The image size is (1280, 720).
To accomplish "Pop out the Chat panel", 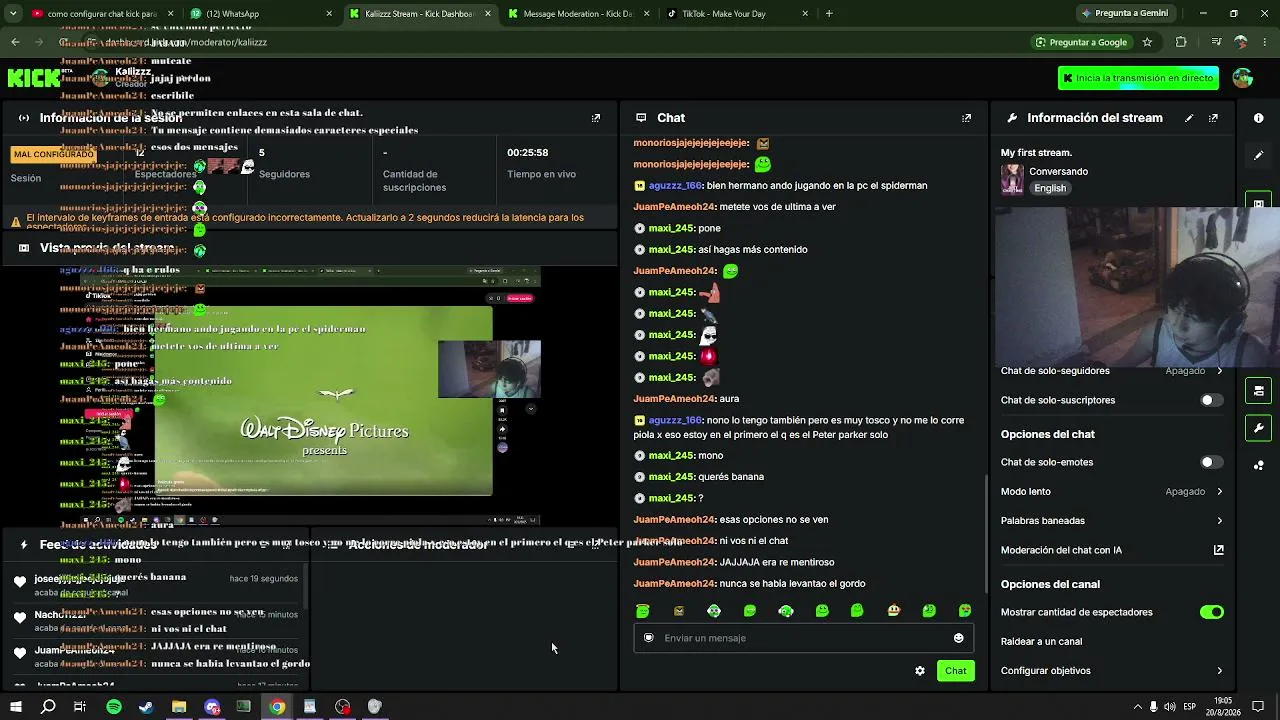I will click(966, 118).
